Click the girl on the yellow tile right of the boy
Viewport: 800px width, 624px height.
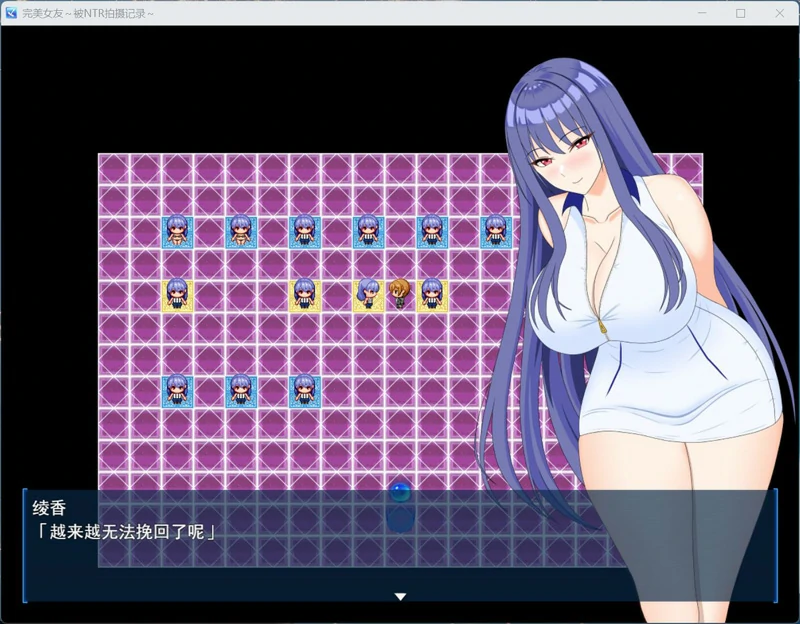point(432,293)
